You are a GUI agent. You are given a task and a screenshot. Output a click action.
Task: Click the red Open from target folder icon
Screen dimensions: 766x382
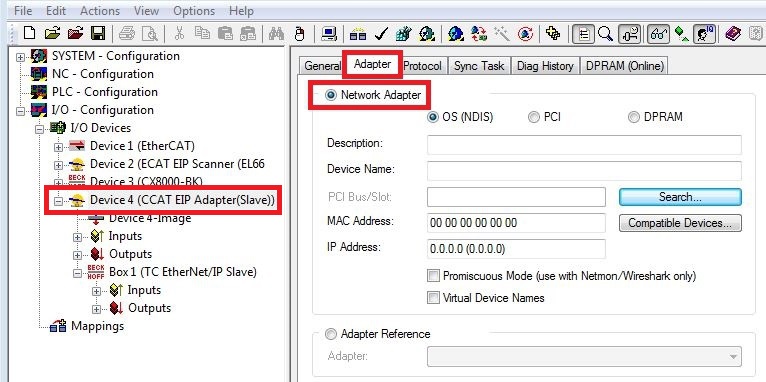[x=76, y=33]
